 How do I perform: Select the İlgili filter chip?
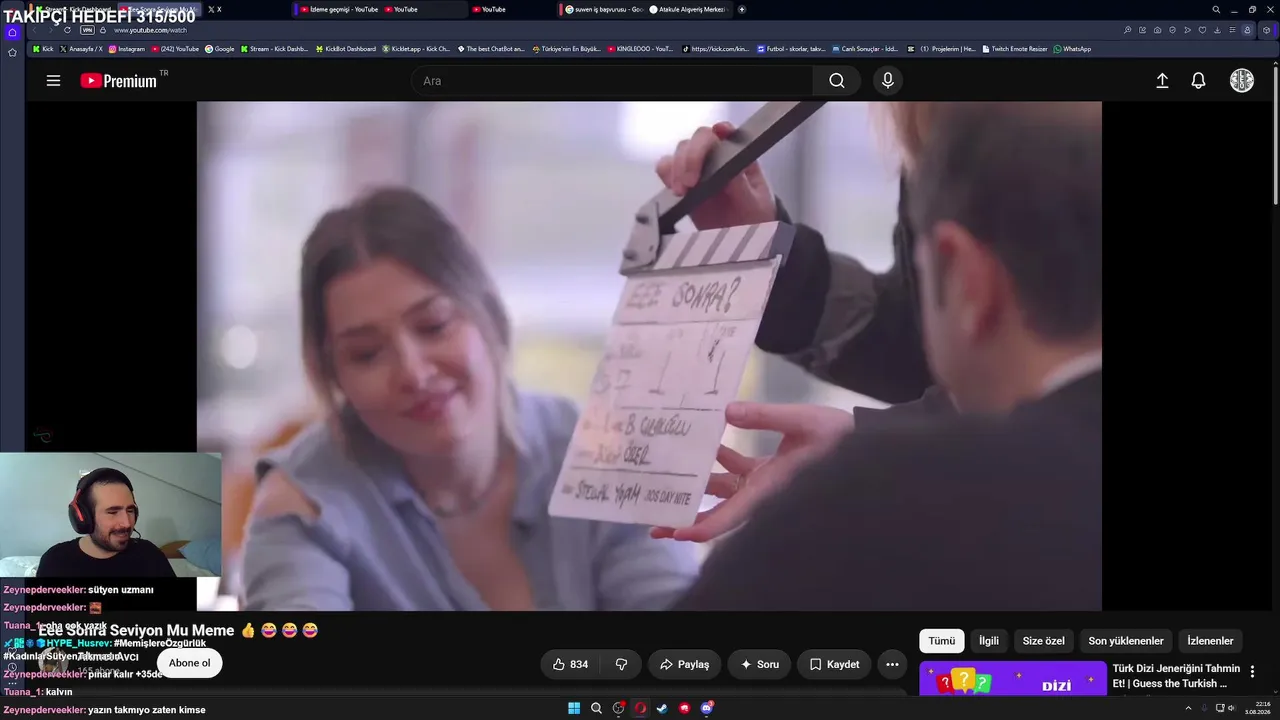pos(989,641)
